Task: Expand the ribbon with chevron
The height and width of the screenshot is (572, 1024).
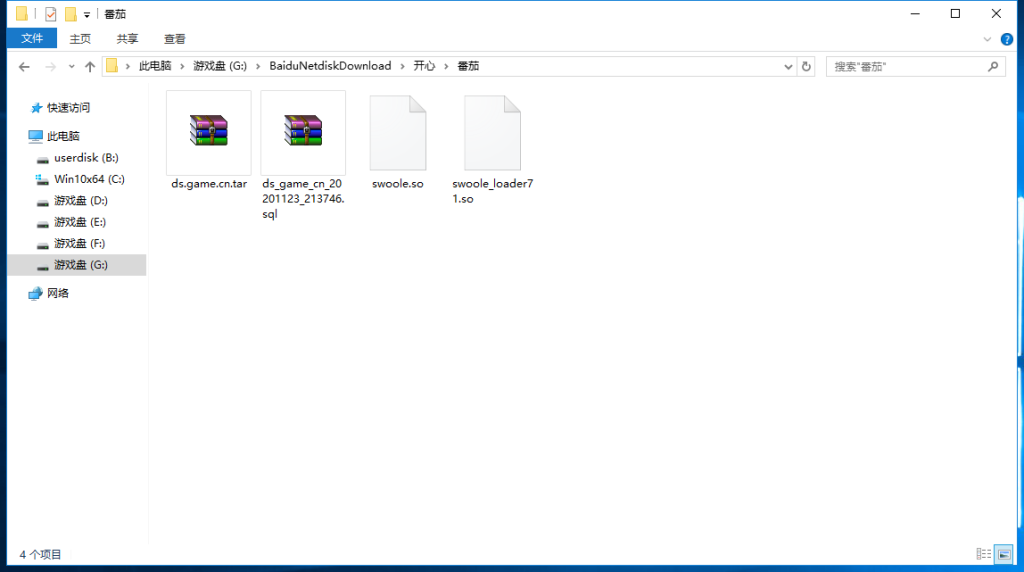Action: tap(987, 40)
